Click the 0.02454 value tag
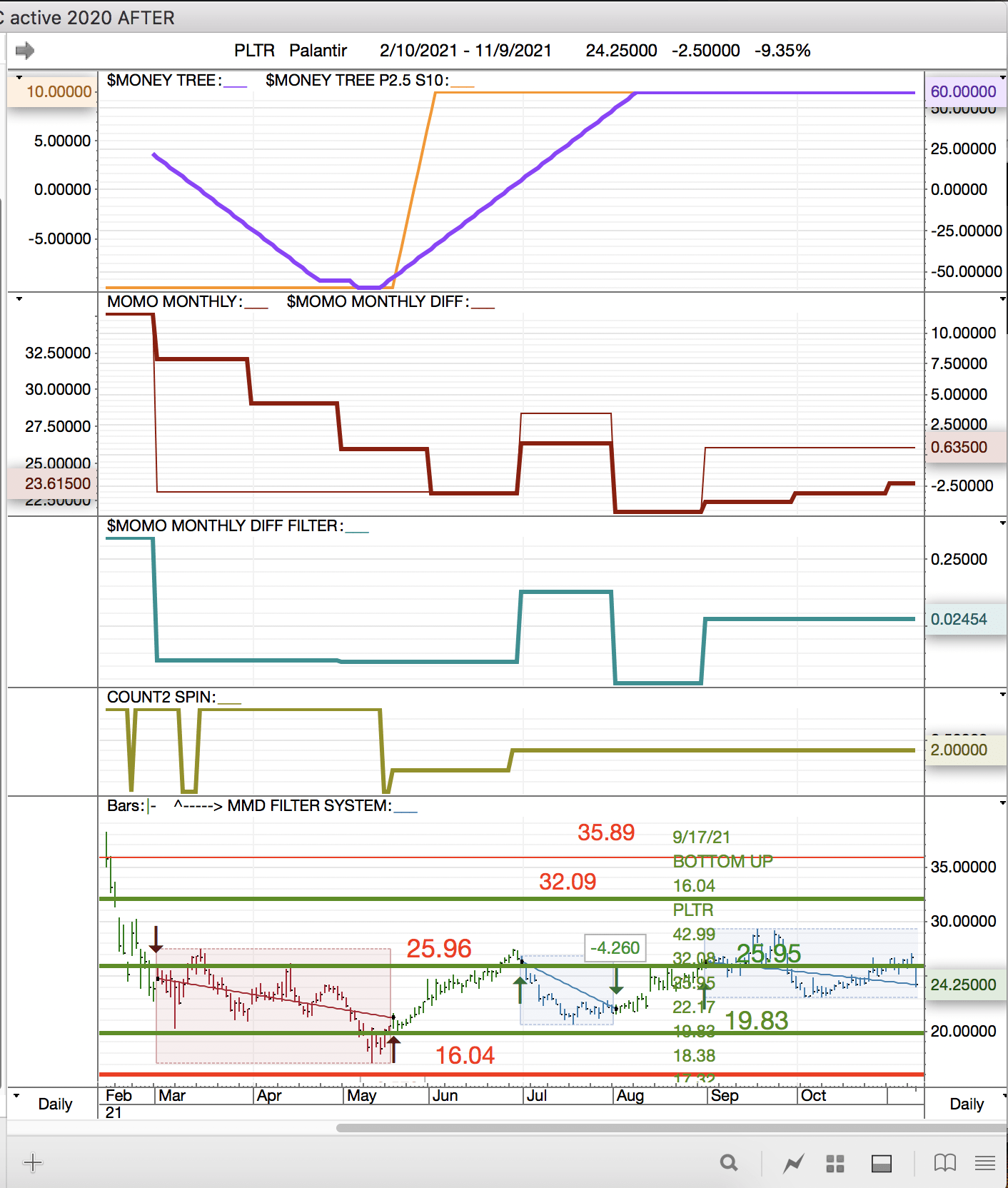 point(965,619)
